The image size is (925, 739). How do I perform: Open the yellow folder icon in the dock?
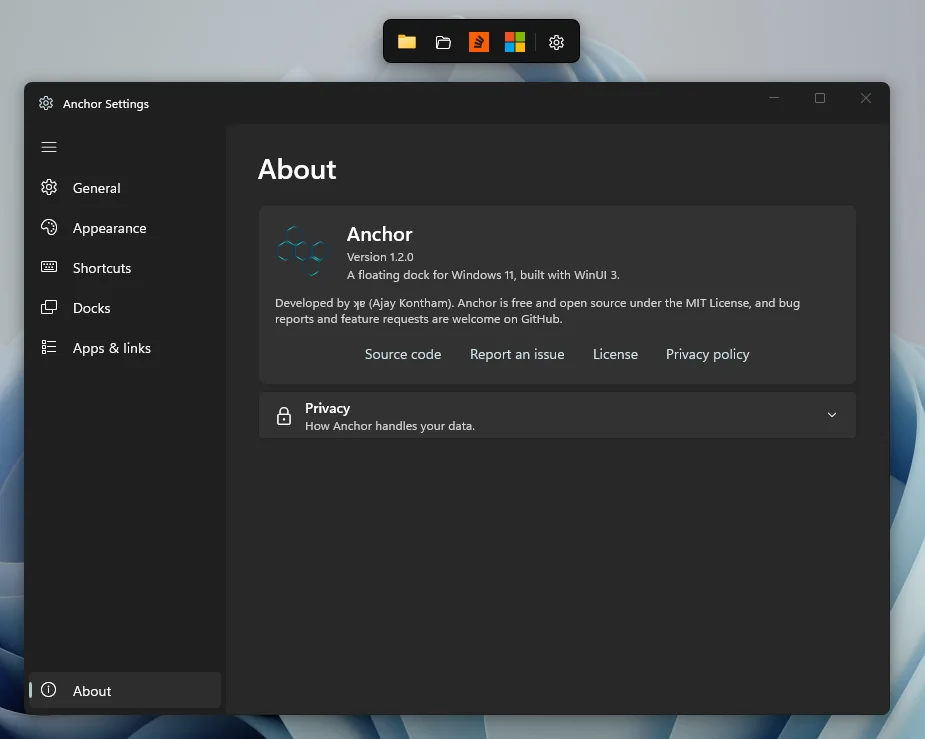[406, 42]
